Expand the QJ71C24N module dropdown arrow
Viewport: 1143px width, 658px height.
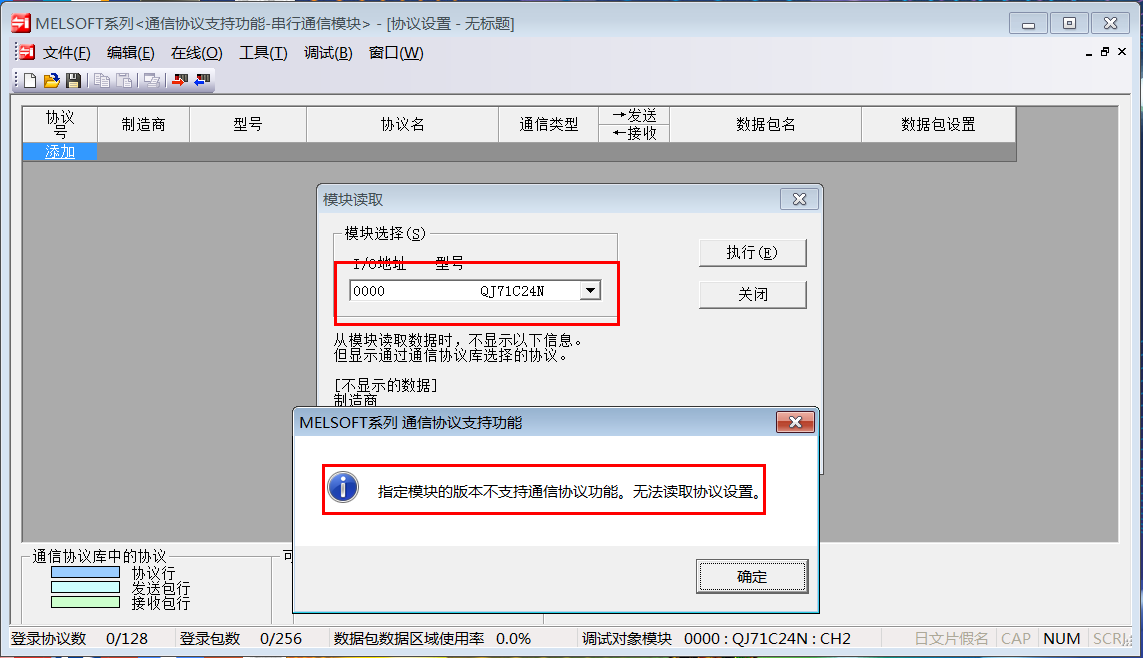tap(590, 291)
